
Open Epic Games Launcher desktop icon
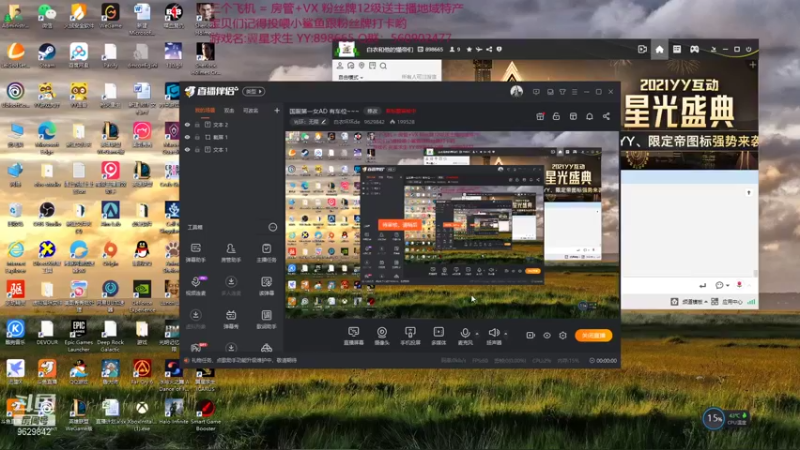click(x=79, y=336)
